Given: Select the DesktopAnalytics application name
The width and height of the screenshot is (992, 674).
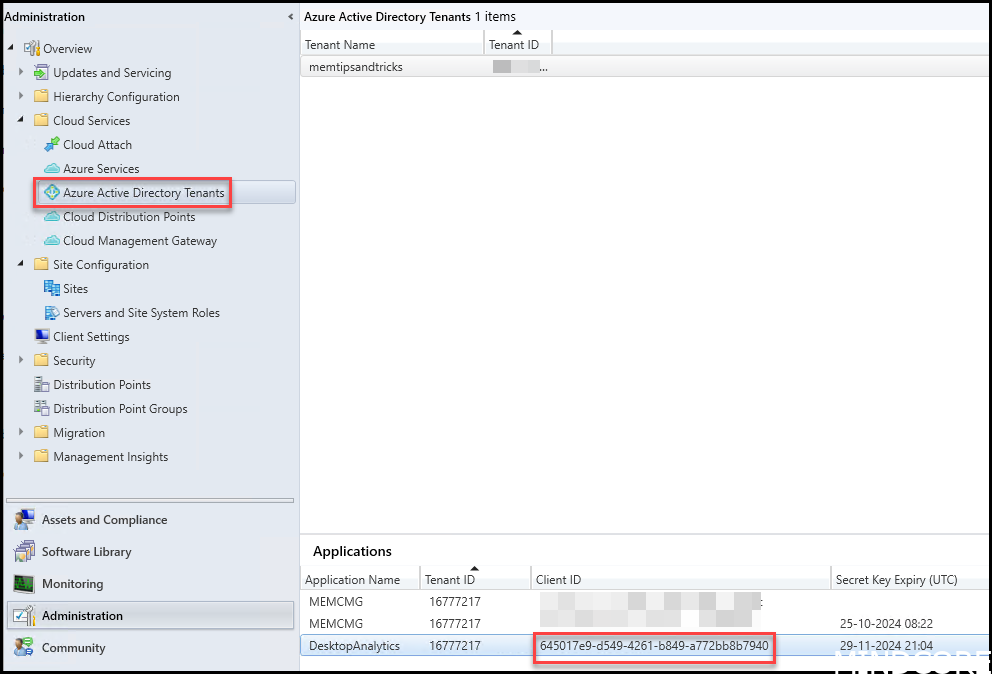Looking at the screenshot, I should 354,646.
